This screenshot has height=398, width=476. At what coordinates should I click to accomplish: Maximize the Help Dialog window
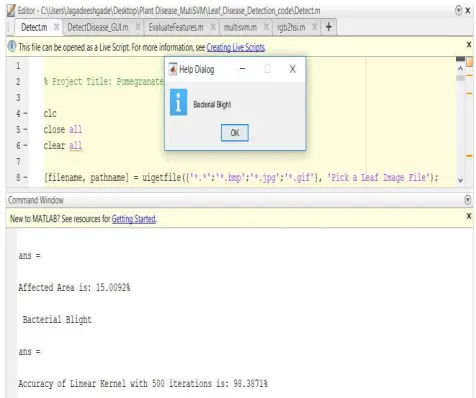point(267,69)
